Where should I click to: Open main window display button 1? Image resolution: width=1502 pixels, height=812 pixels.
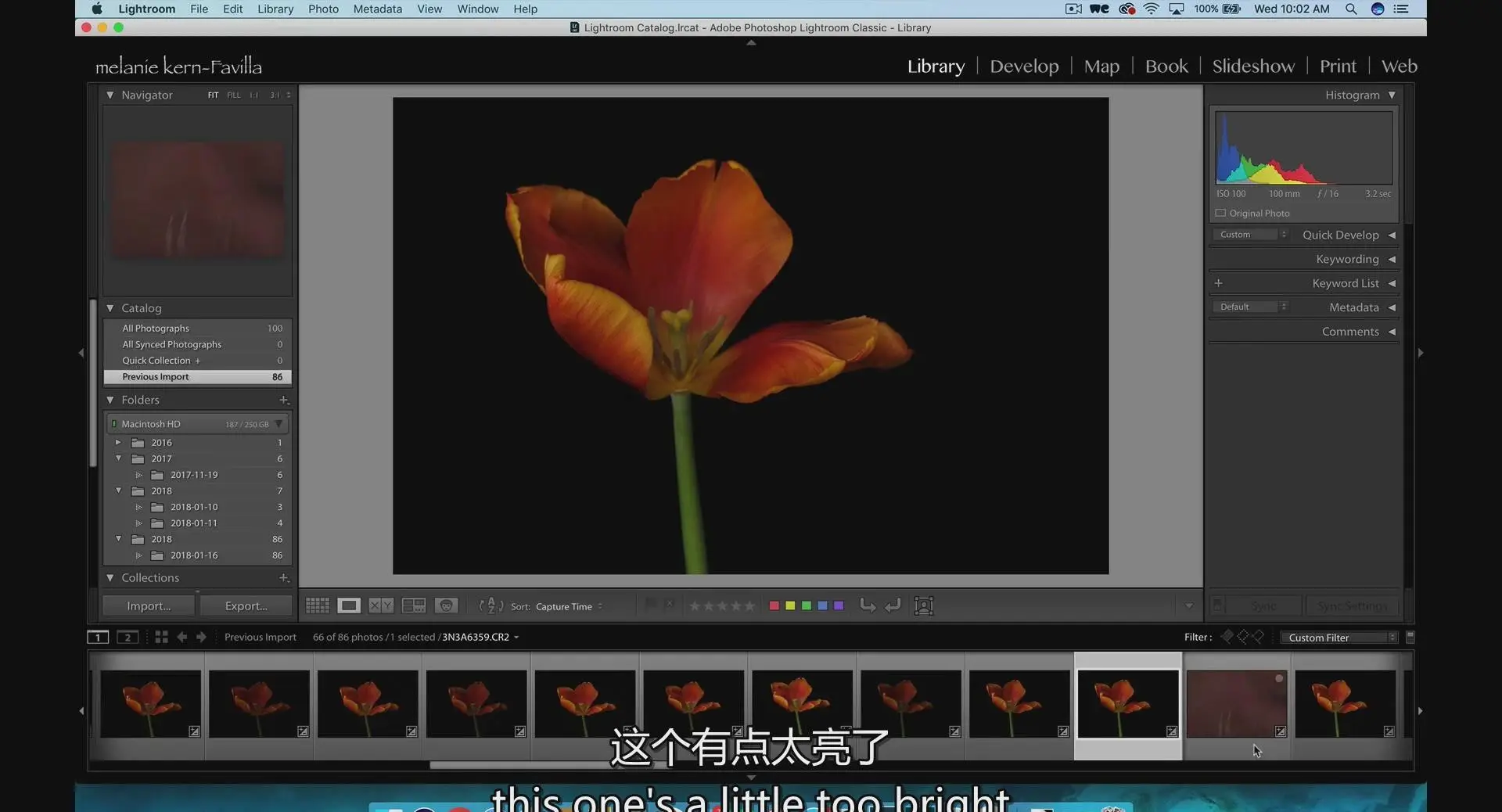click(x=98, y=637)
